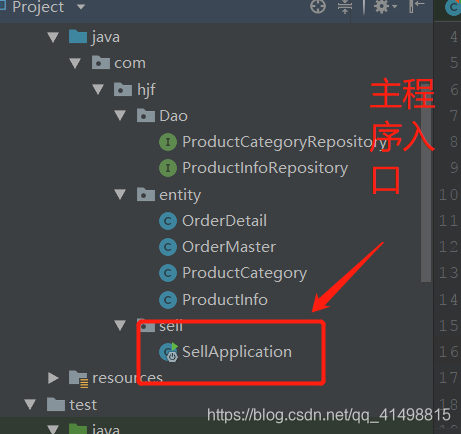This screenshot has width=461, height=434.
Task: Click the Hide panel icon
Action: [417, 6]
